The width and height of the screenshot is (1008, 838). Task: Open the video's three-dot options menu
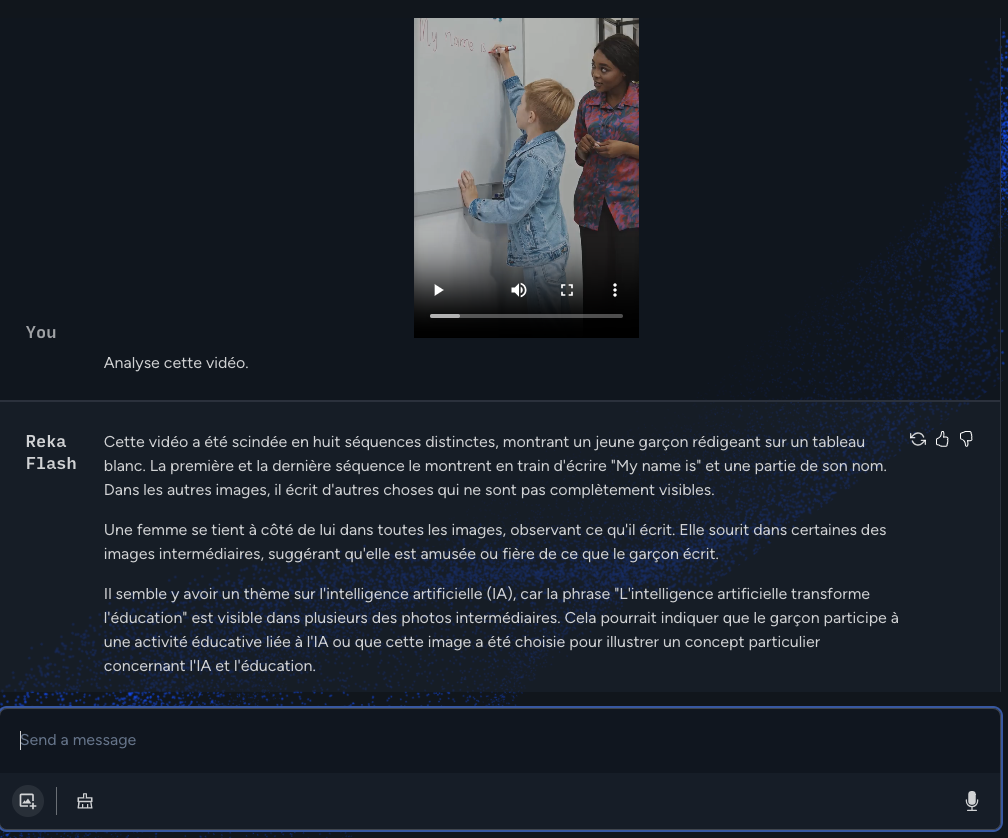[x=614, y=290]
